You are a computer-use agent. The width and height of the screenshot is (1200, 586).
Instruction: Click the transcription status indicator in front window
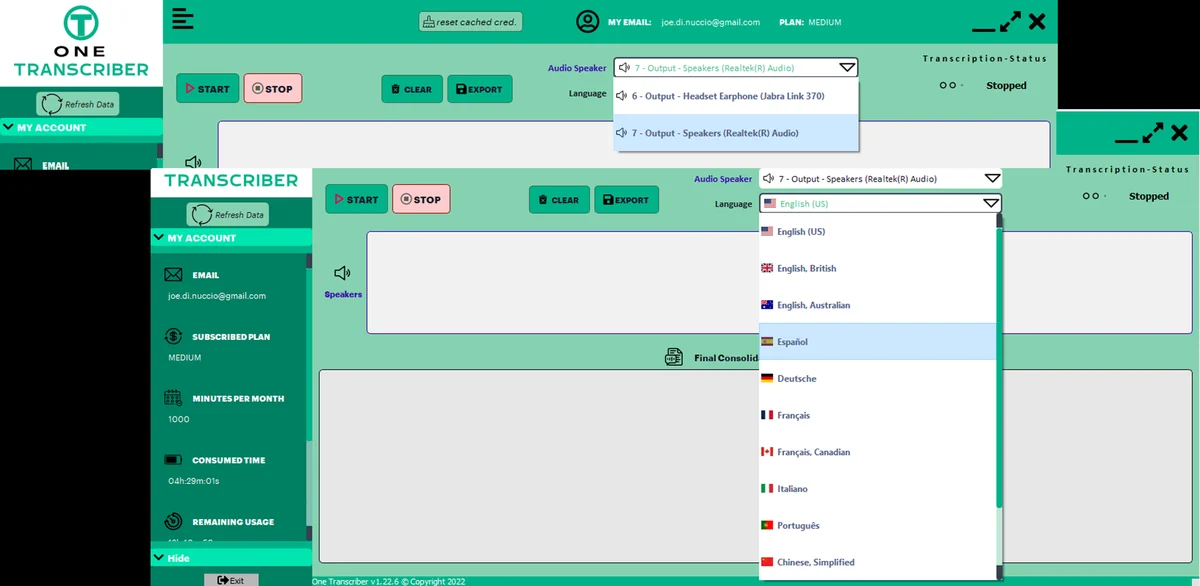pos(1093,196)
